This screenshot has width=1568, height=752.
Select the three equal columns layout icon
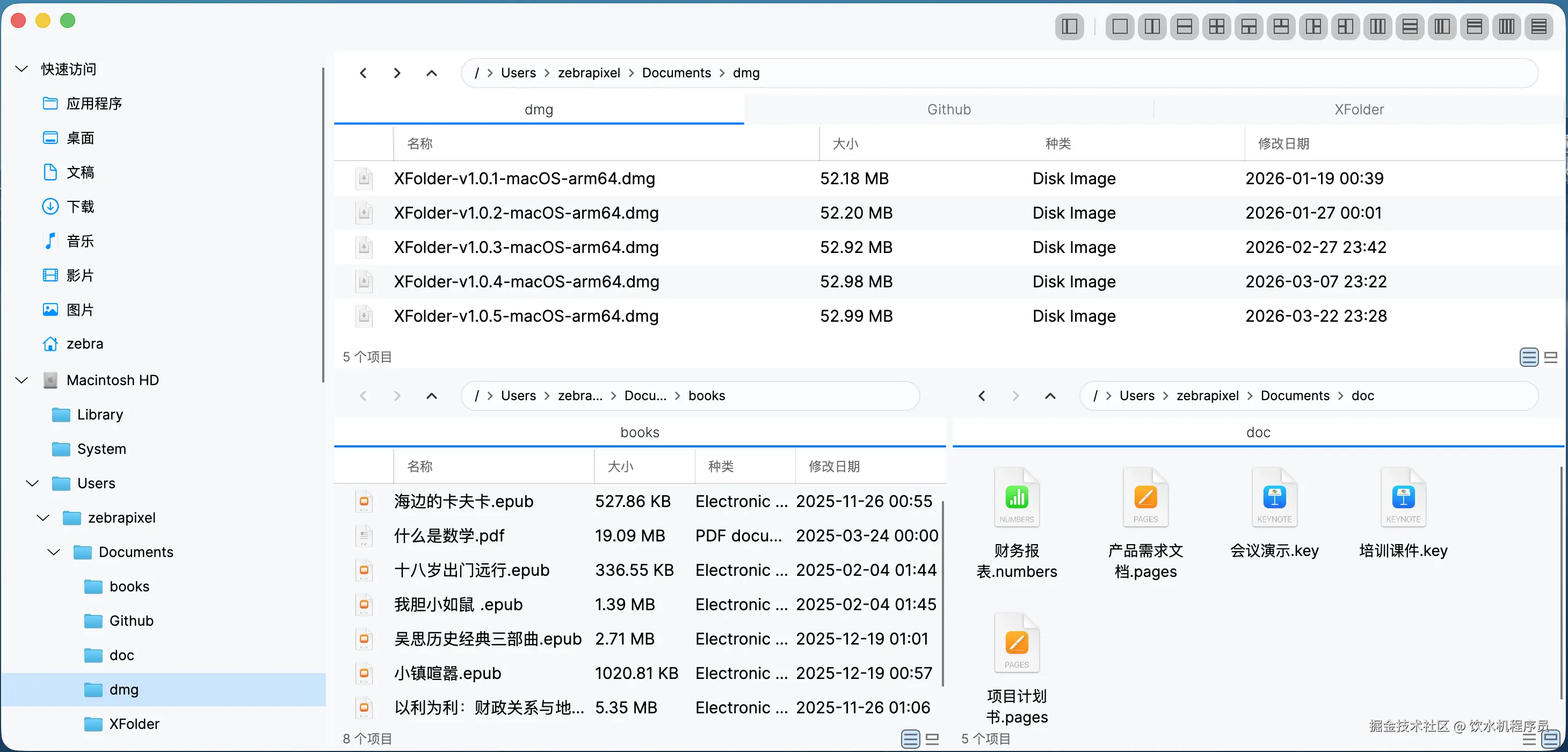pos(1377,27)
